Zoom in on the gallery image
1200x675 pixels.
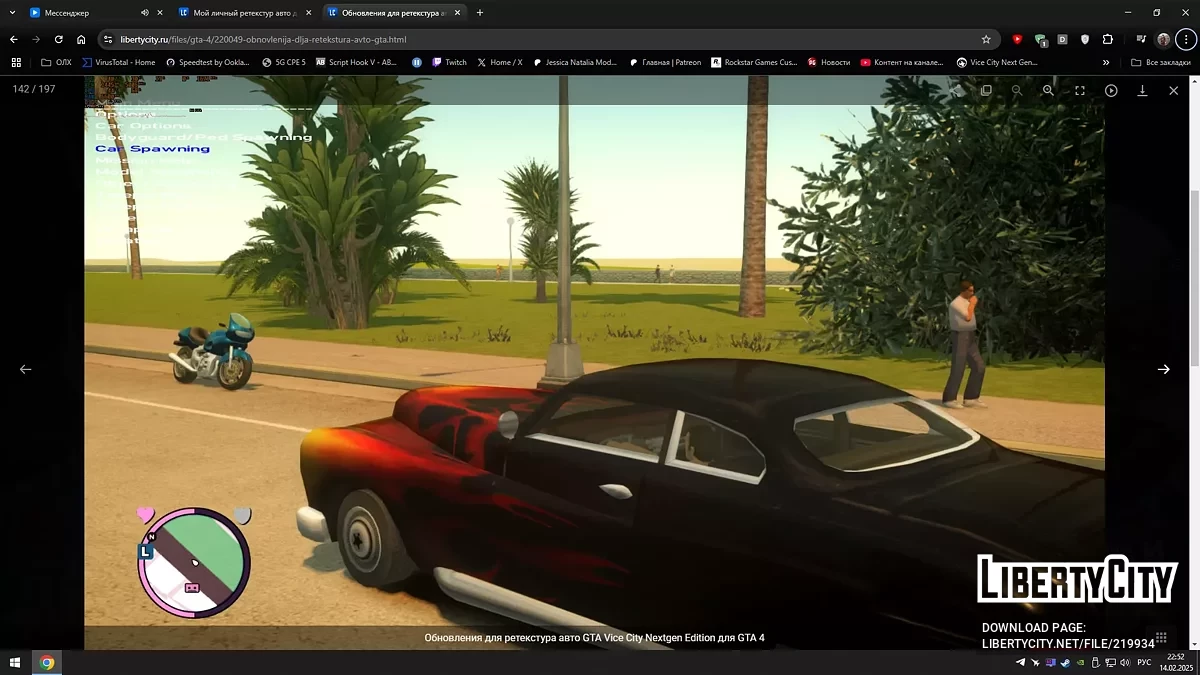[1048, 90]
